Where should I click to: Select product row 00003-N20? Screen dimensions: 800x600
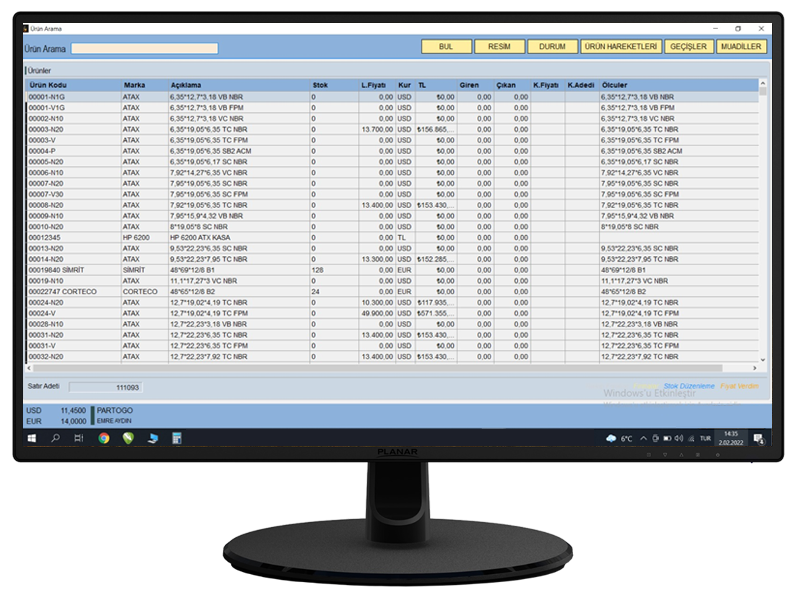pyautogui.click(x=392, y=130)
